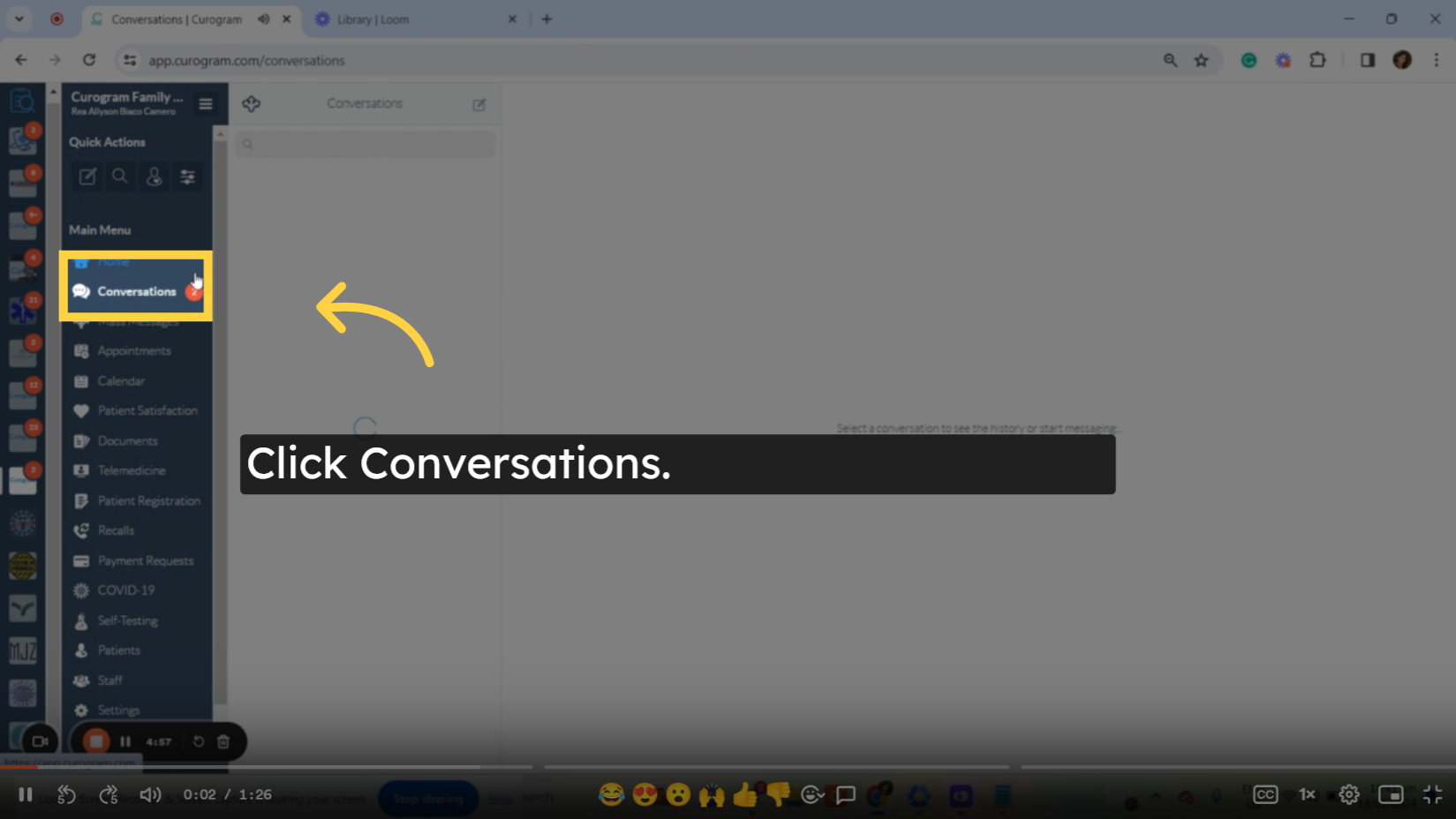
Task: Open the video settings gear dropdown
Action: (x=1349, y=794)
